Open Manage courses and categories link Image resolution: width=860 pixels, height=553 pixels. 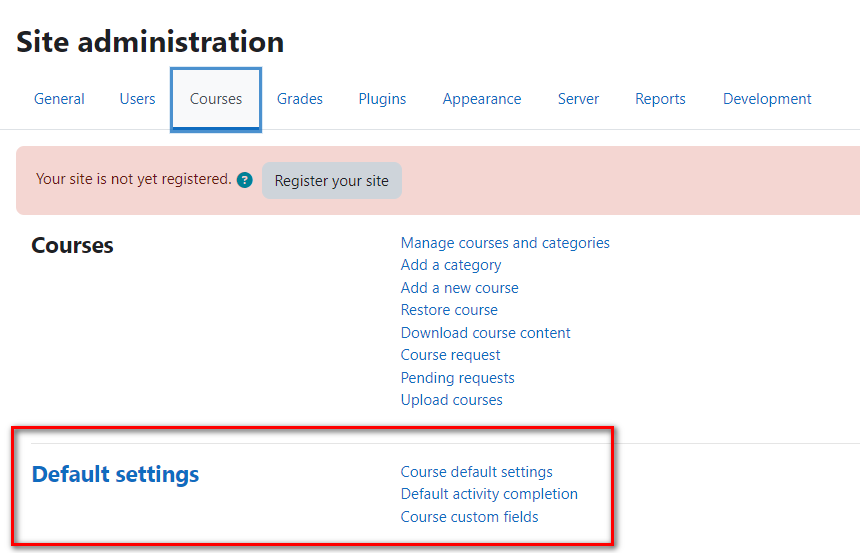505,242
